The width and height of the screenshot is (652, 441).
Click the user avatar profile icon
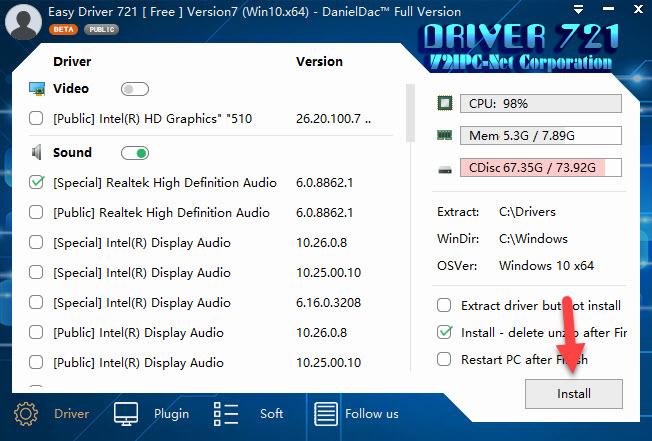click(23, 22)
